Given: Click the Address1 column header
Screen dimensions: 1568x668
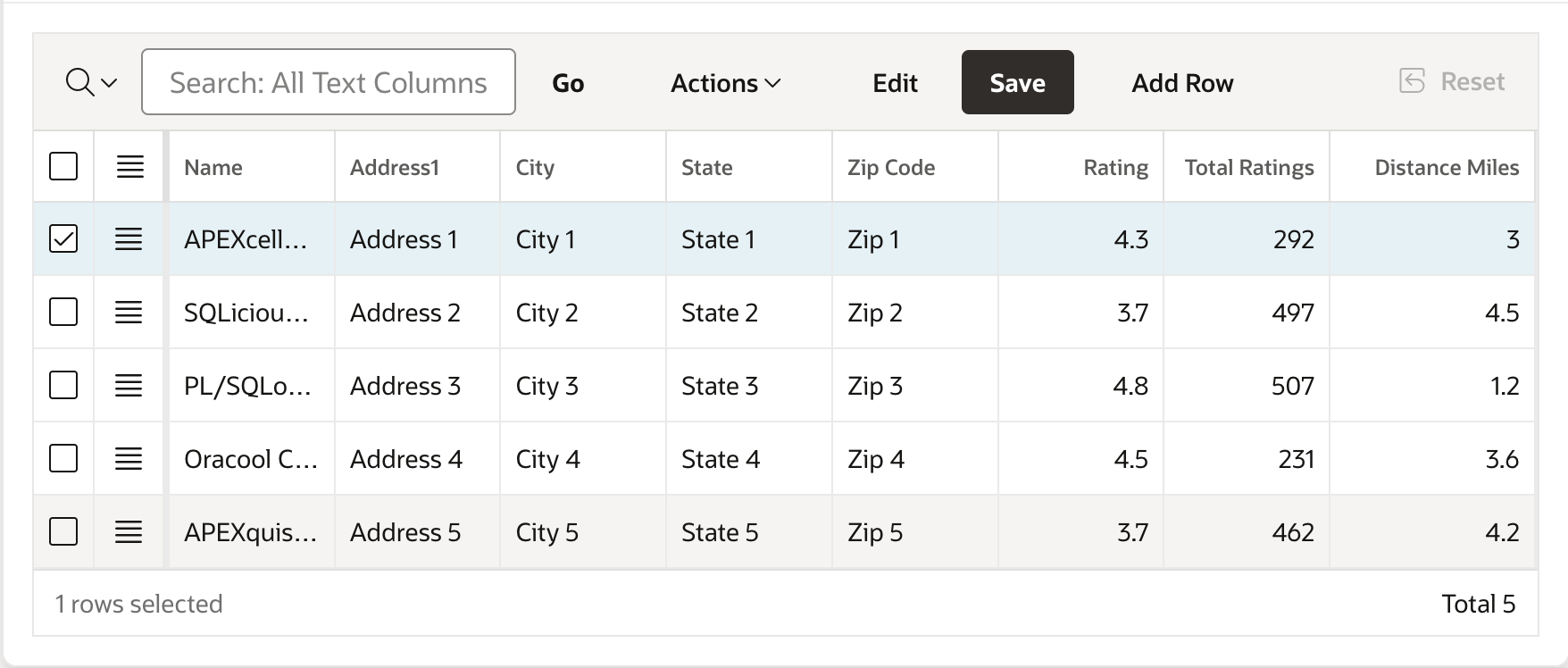Looking at the screenshot, I should (417, 167).
